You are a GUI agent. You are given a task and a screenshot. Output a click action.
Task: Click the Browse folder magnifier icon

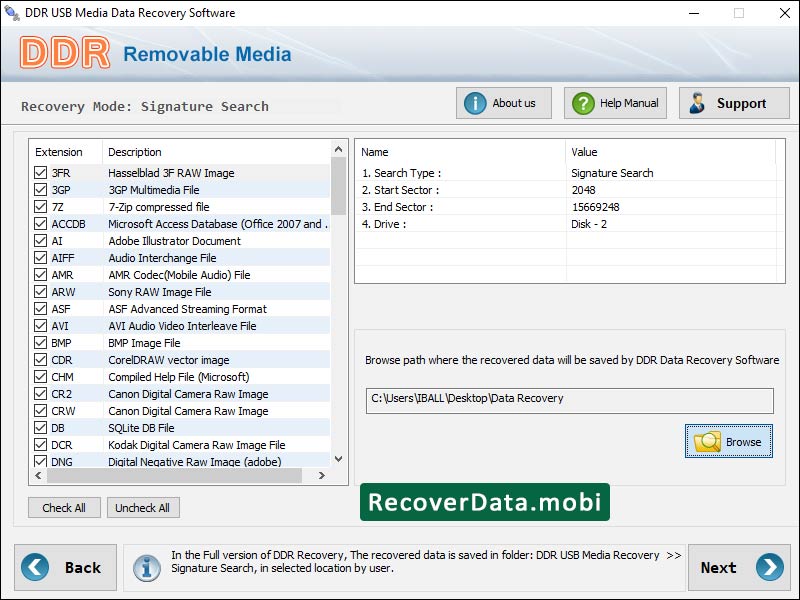pos(707,442)
